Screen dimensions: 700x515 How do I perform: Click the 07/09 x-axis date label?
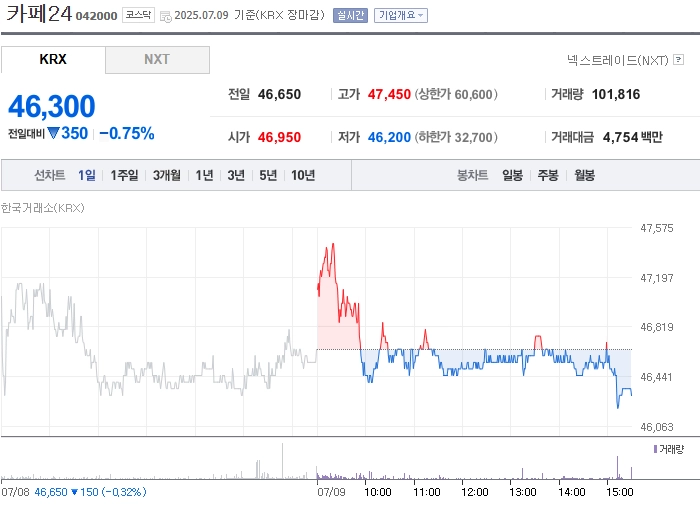331,492
